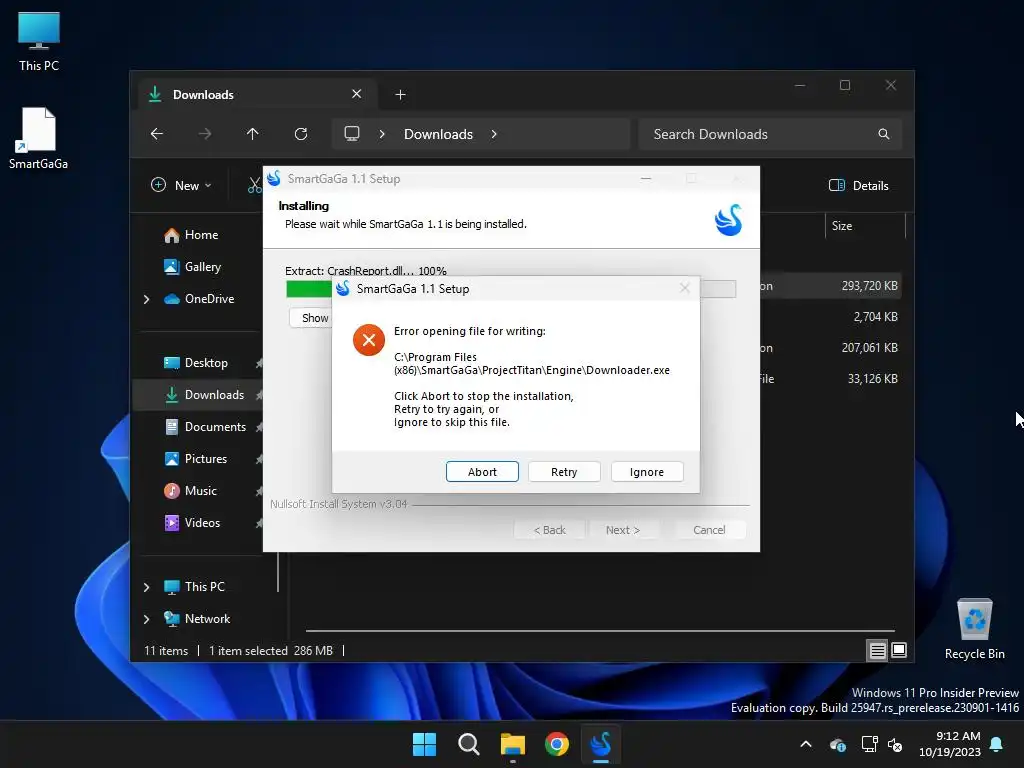The width and height of the screenshot is (1024, 768).
Task: Click the Cut scissors icon
Action: click(254, 185)
